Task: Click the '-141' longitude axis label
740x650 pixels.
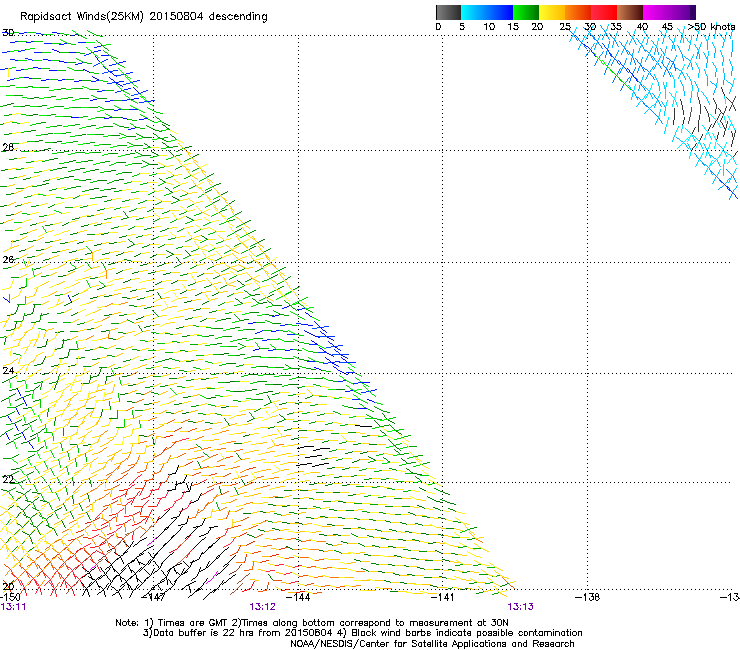Action: tap(443, 597)
